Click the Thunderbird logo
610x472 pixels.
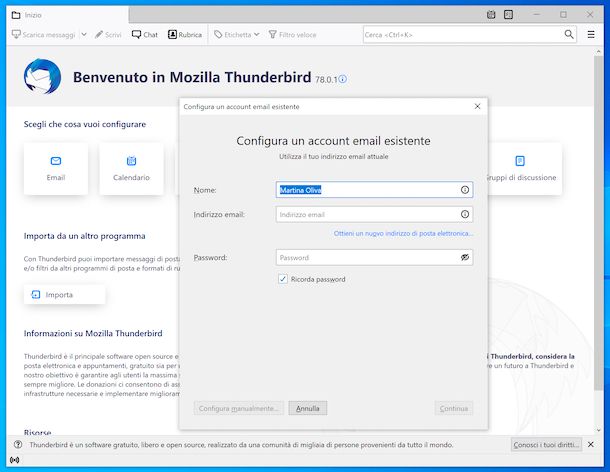42,76
